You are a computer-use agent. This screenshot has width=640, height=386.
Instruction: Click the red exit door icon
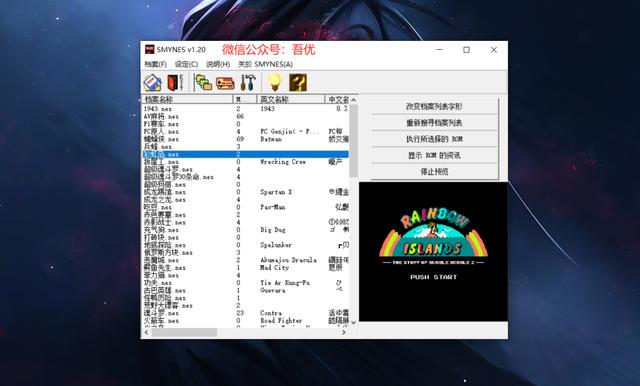[x=175, y=83]
